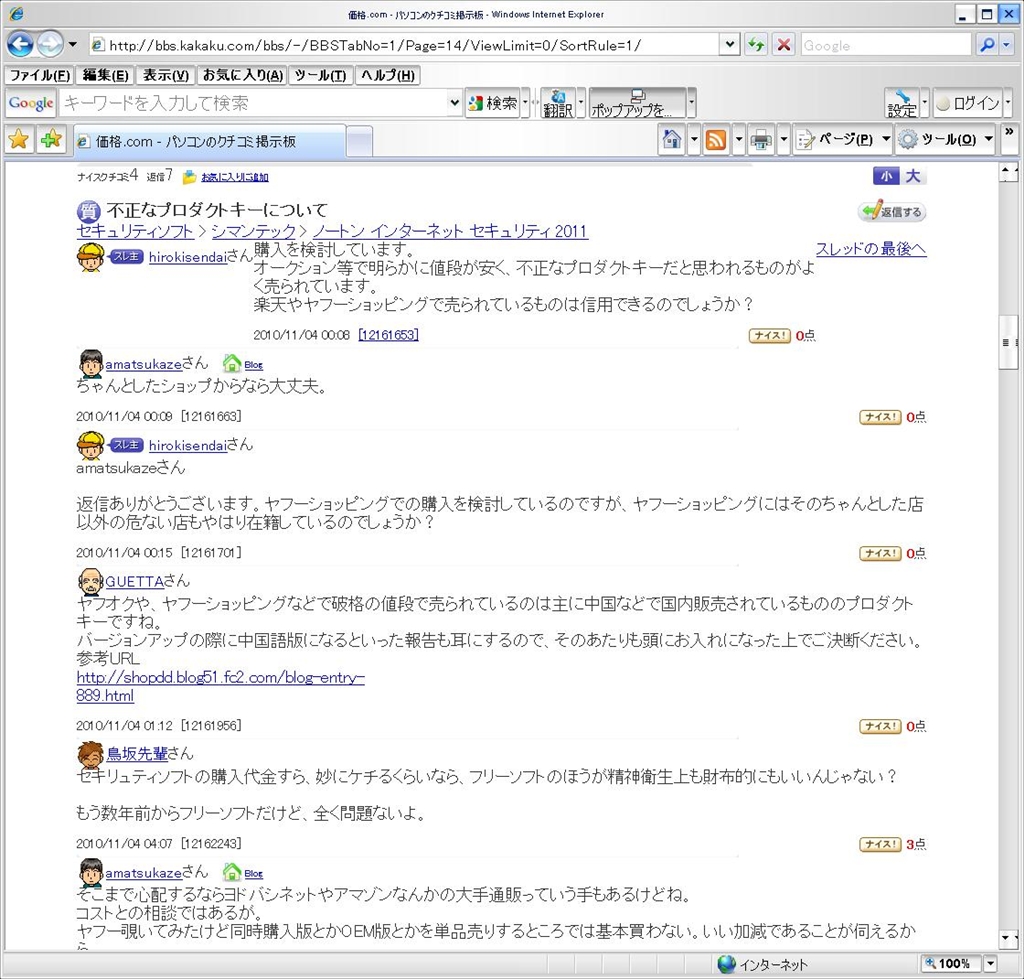Image resolution: width=1024 pixels, height=979 pixels.
Task: Click the 返信する reply button
Action: tap(892, 212)
